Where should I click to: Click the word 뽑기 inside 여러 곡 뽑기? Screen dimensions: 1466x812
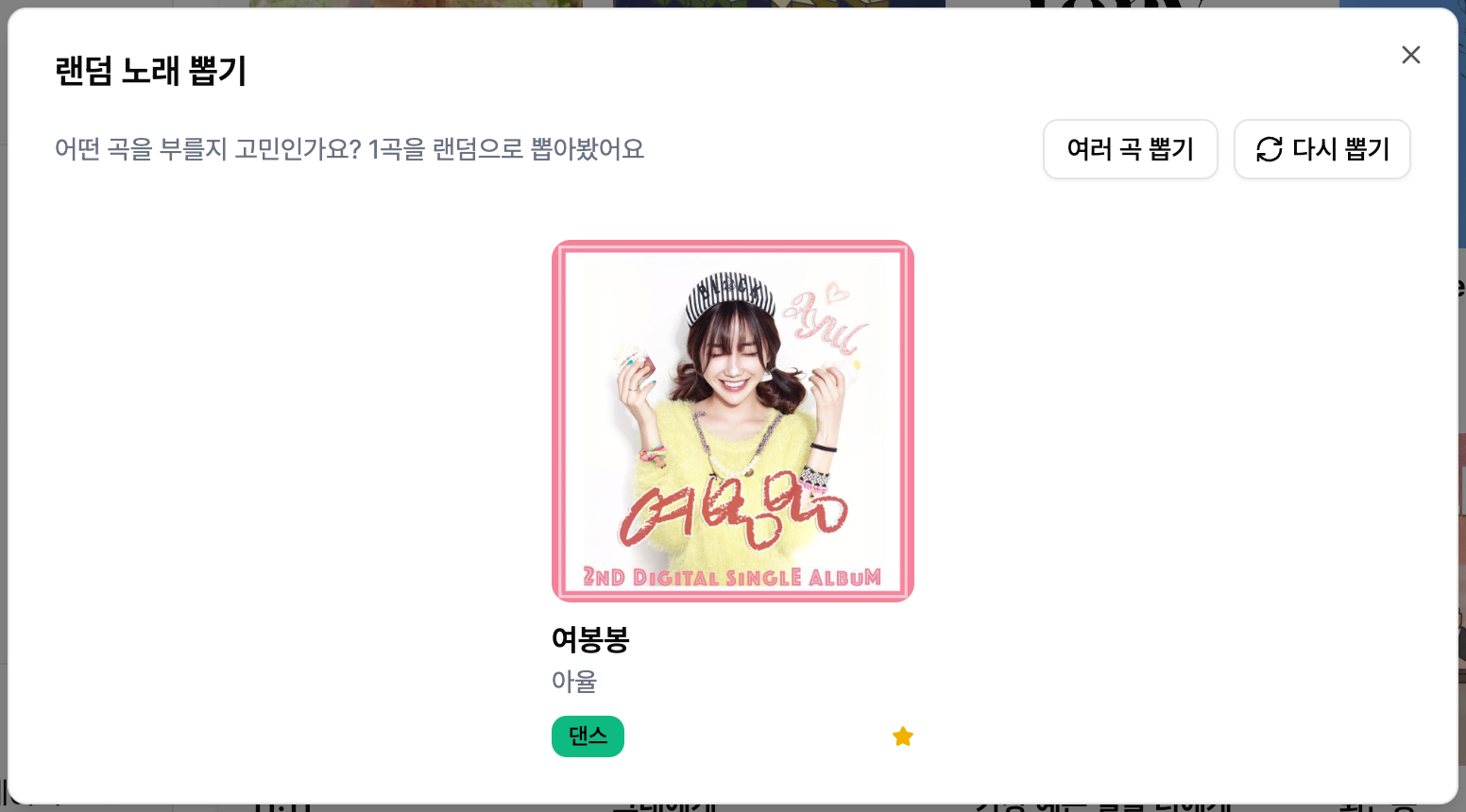(1171, 149)
